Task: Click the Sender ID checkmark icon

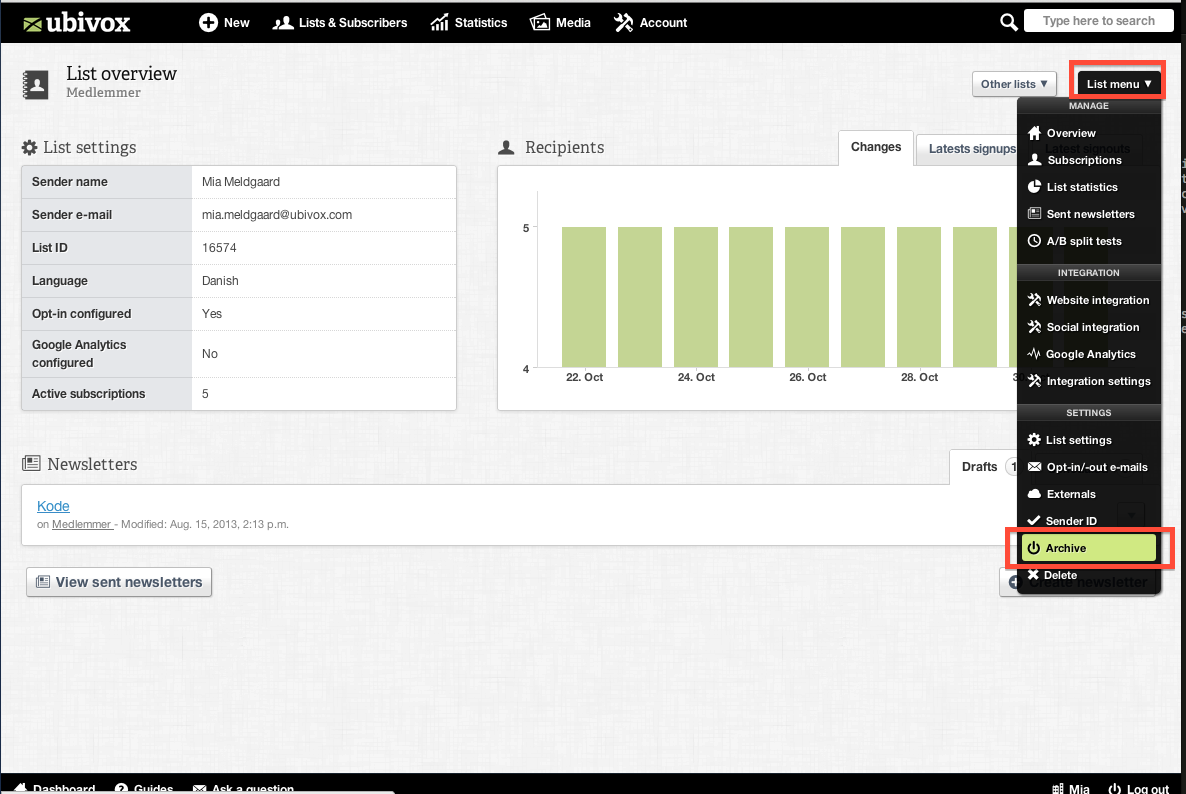Action: click(x=1034, y=520)
